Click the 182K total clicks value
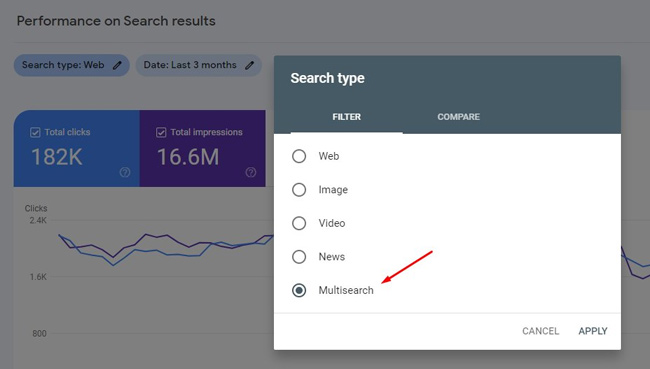The image size is (650, 369). [57, 157]
